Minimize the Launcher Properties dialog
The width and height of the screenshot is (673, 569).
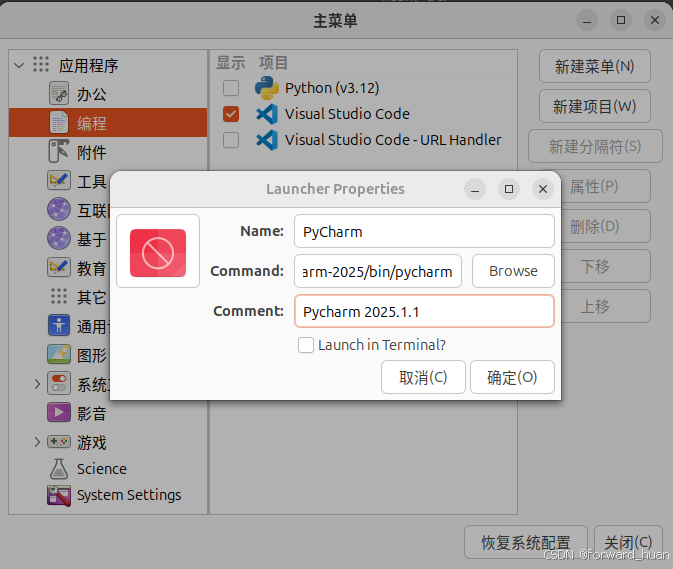(x=475, y=189)
